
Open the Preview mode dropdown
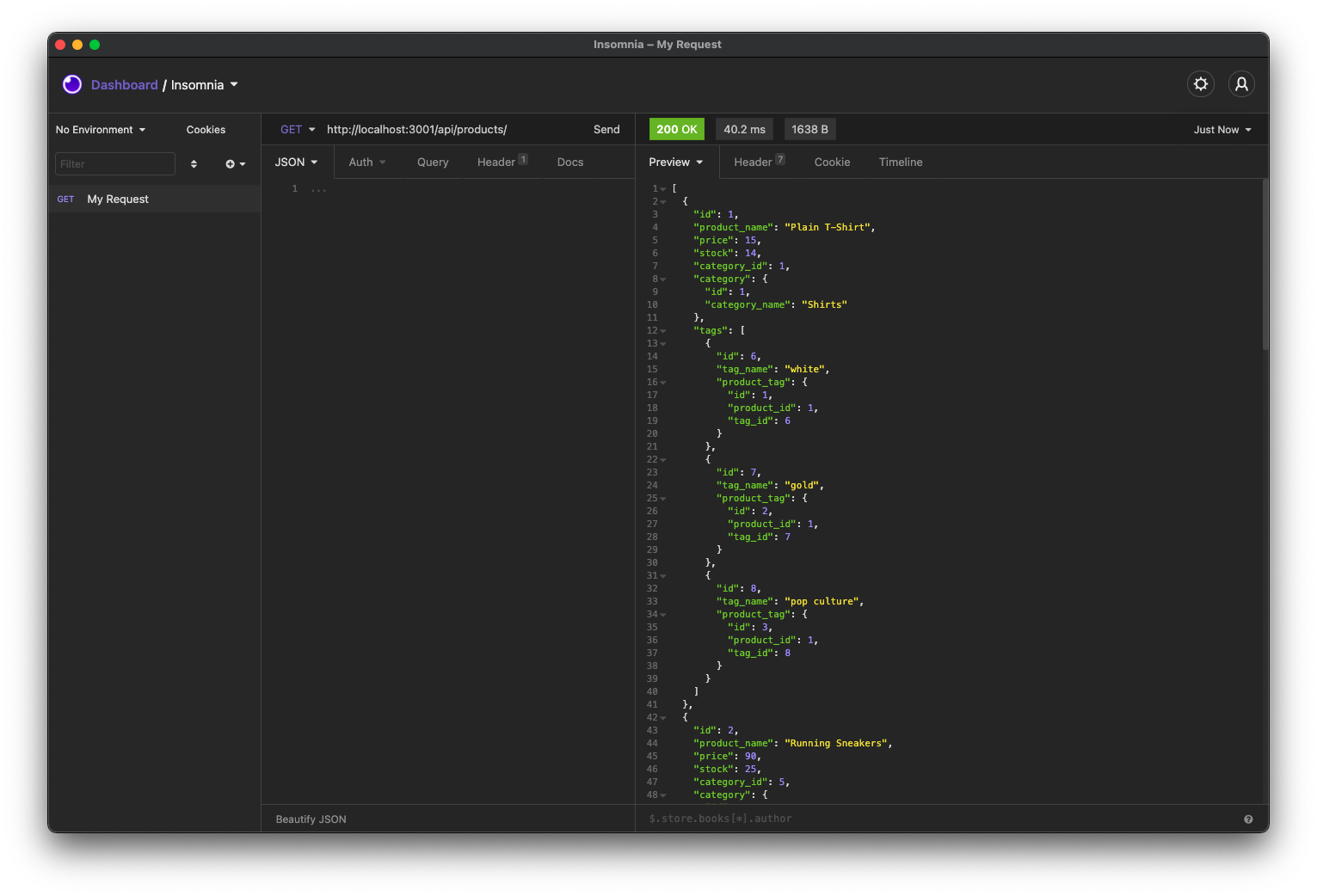pyautogui.click(x=676, y=163)
